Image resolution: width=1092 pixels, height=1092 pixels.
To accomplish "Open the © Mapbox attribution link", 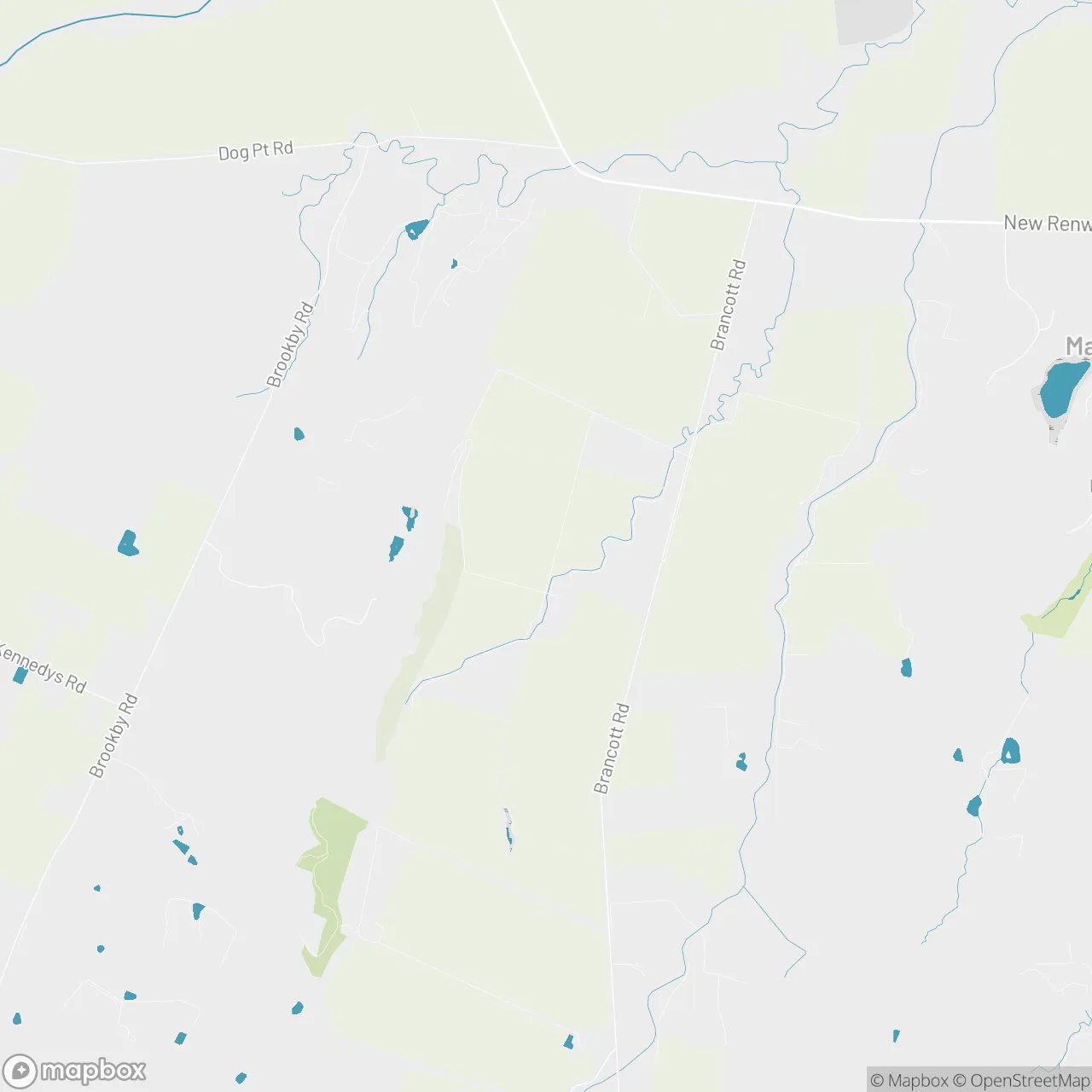I will coord(909,1080).
